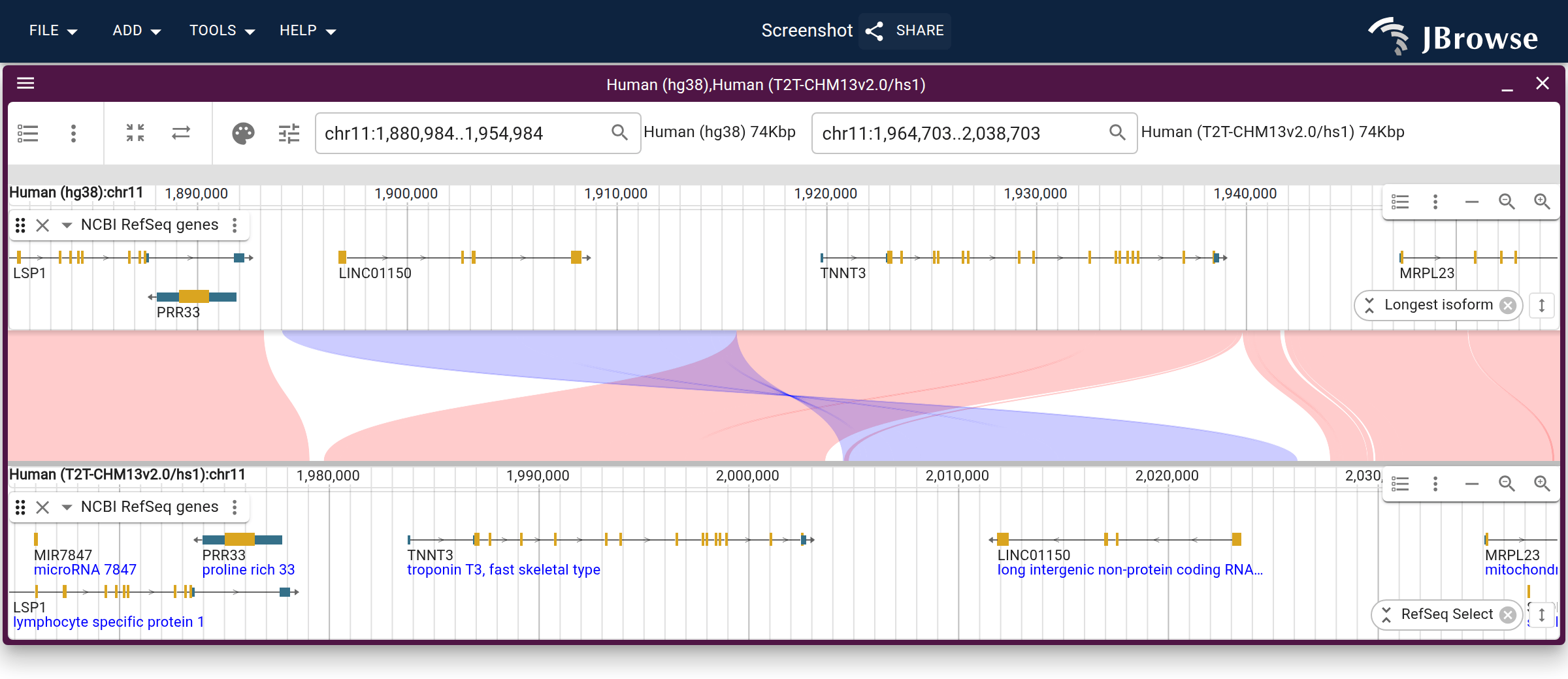Open the tune settings sliders icon

[289, 133]
